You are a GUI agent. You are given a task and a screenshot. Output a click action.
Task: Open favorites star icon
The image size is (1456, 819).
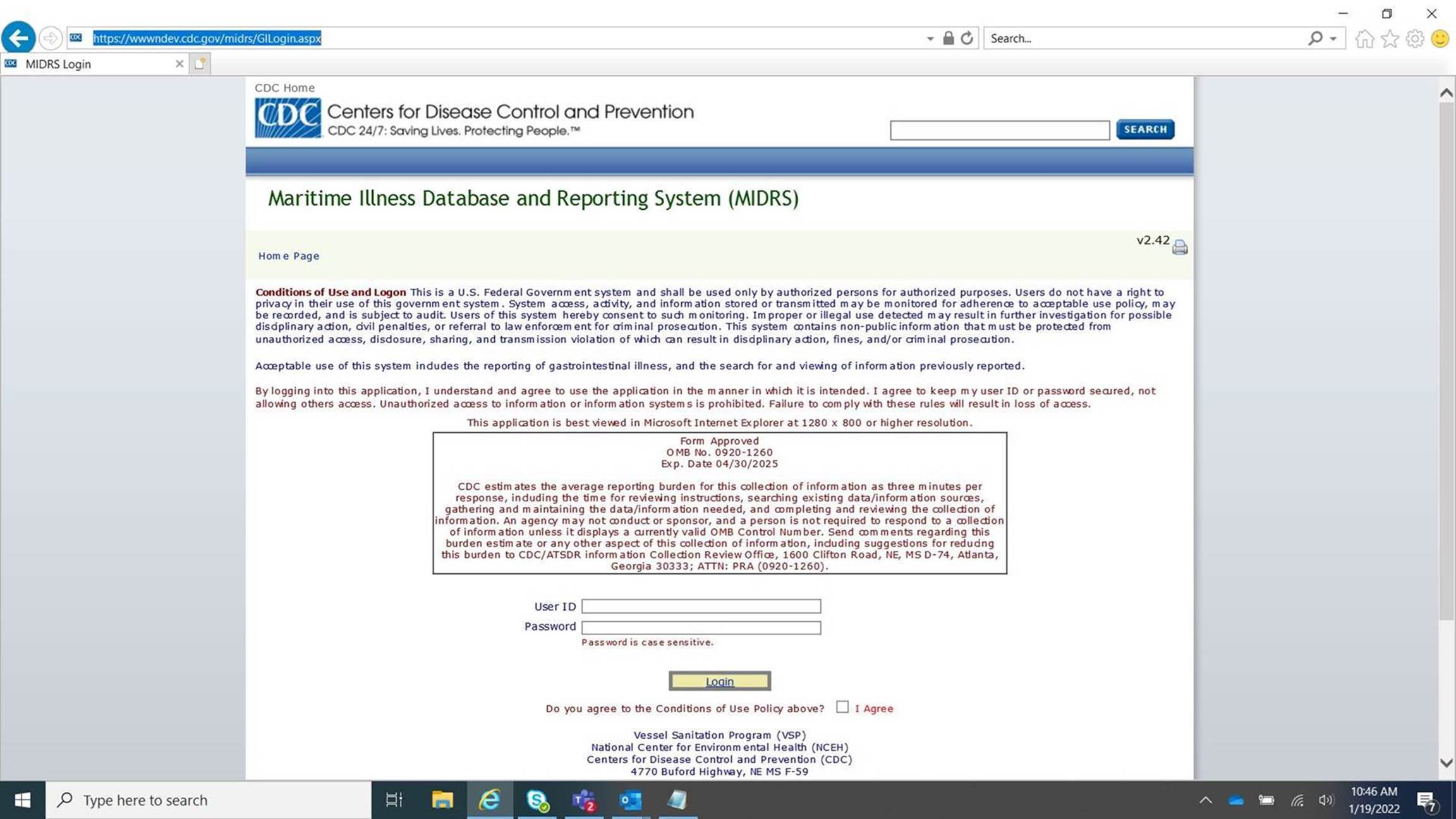[x=1390, y=39]
